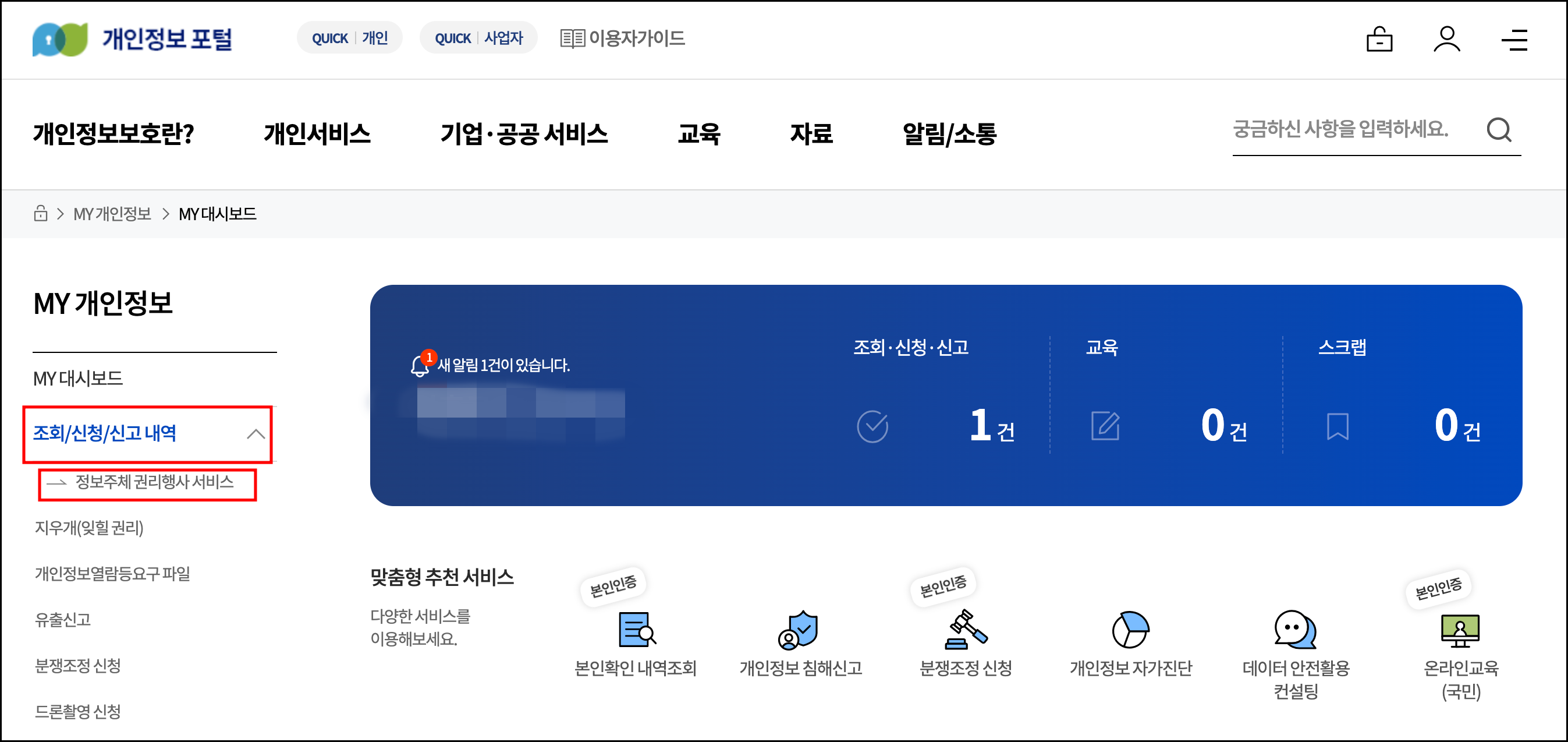
Task: Click the 이용자가이드 book icon
Action: (x=572, y=38)
